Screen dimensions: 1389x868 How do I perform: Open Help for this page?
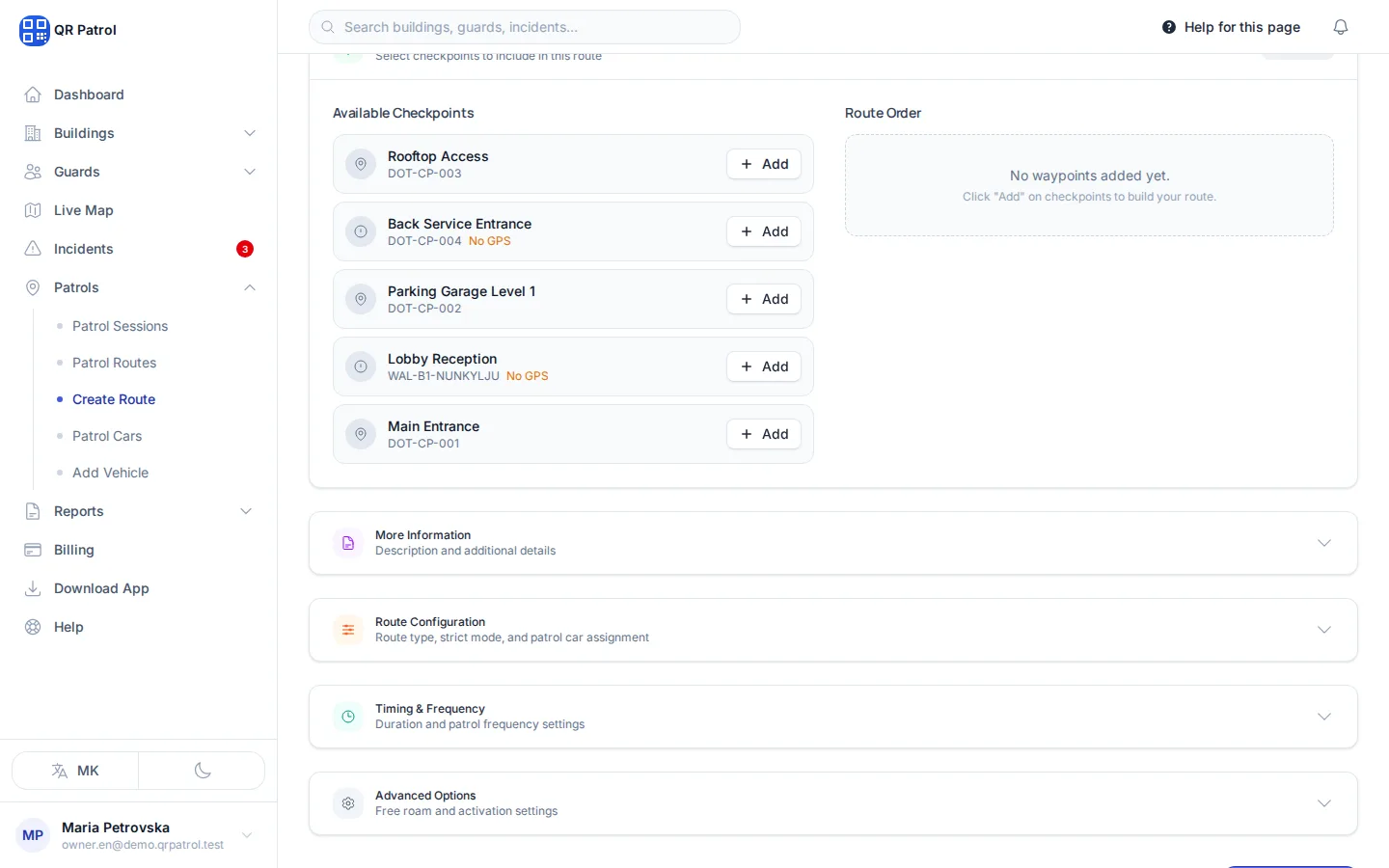click(x=1232, y=27)
